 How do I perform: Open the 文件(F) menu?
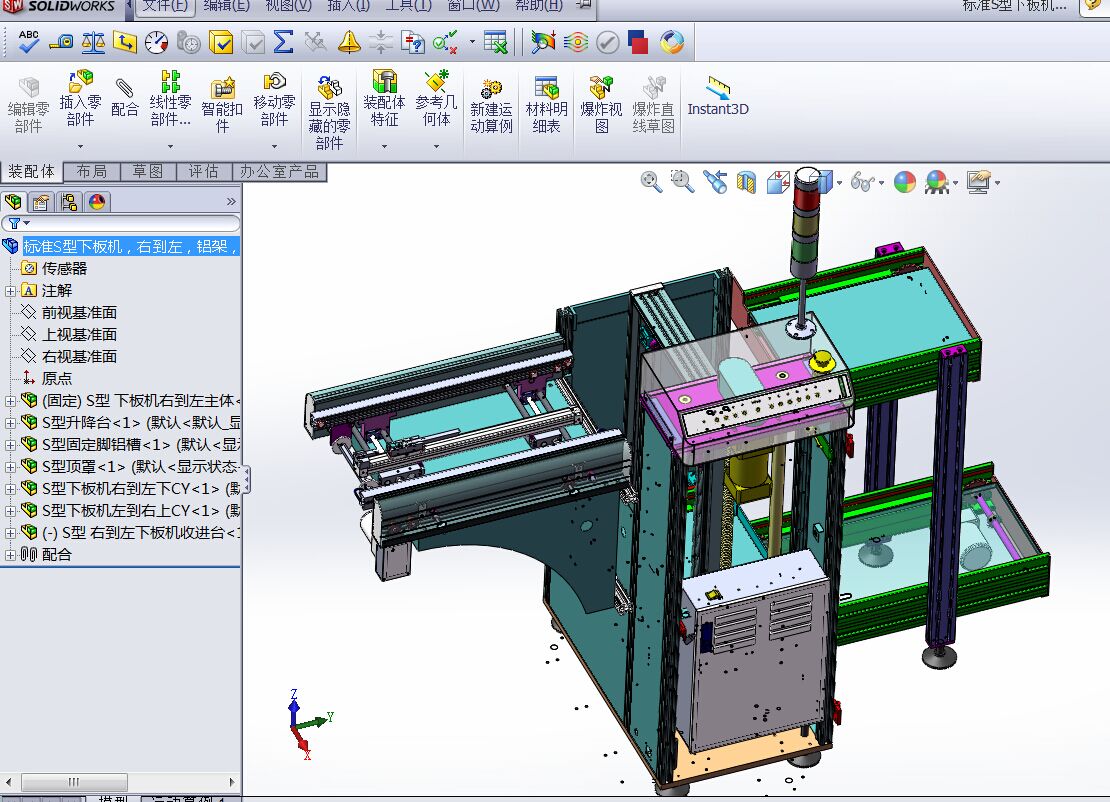click(x=164, y=6)
